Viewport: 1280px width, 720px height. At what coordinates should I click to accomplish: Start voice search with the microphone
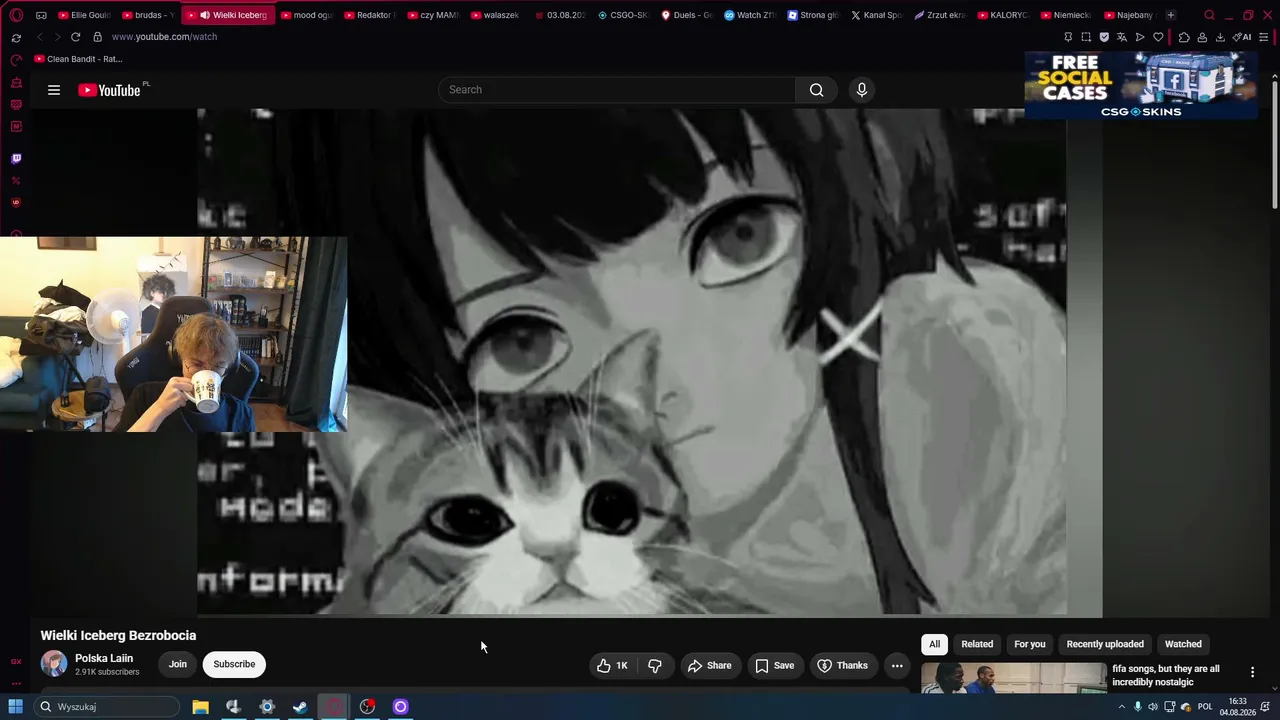coord(862,90)
